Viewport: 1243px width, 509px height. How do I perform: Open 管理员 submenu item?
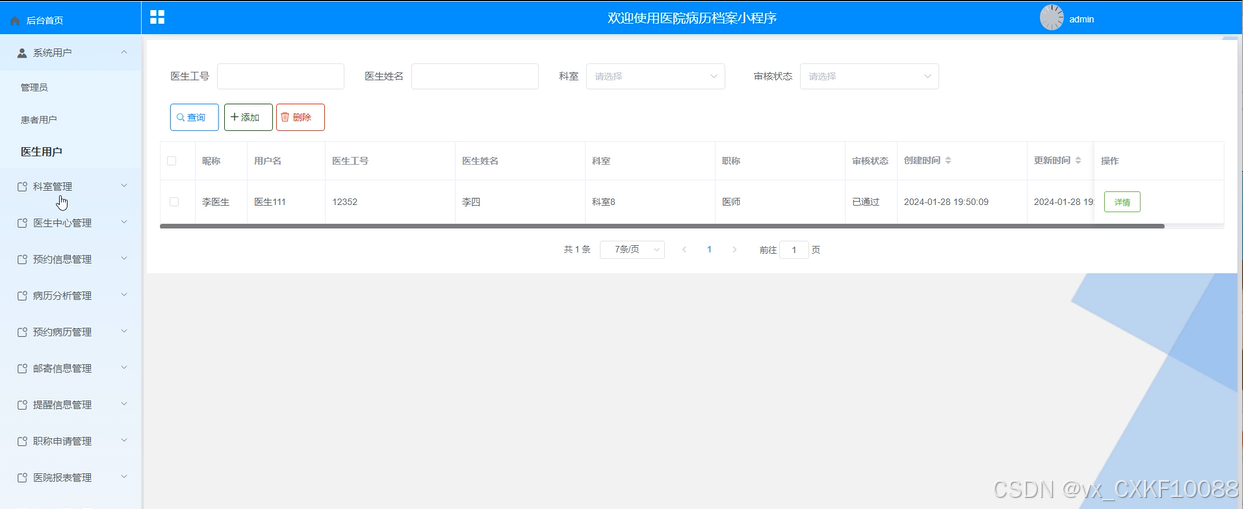click(x=34, y=88)
